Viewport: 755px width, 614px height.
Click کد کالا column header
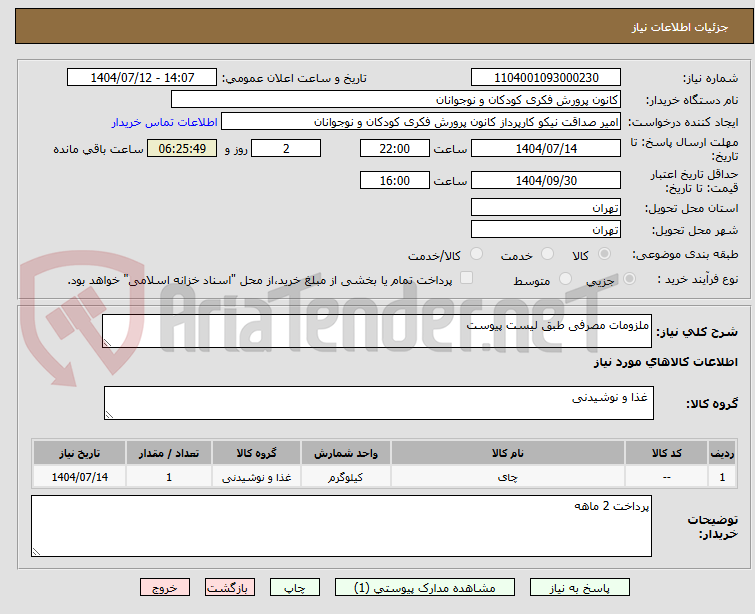(666, 453)
